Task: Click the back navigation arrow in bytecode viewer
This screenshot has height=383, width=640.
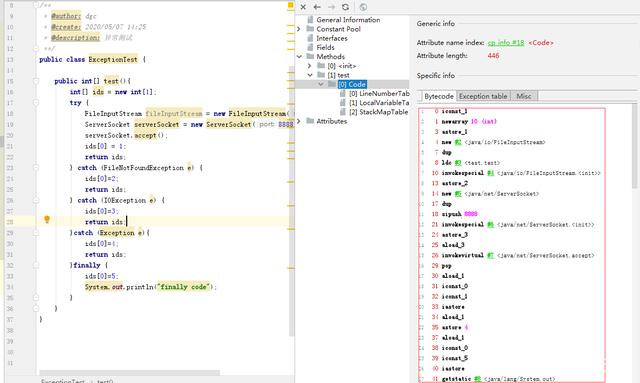Action: click(317, 7)
